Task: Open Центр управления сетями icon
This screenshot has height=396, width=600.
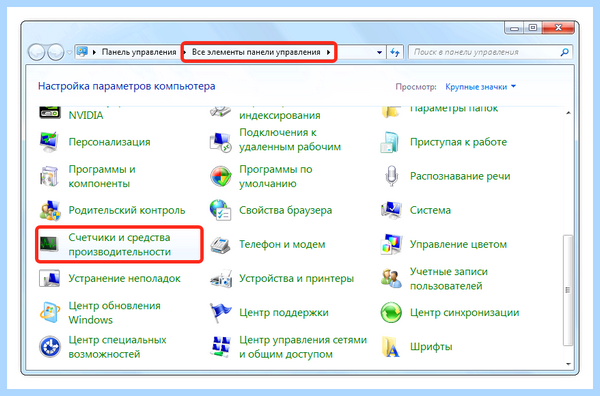Action: [x=220, y=347]
